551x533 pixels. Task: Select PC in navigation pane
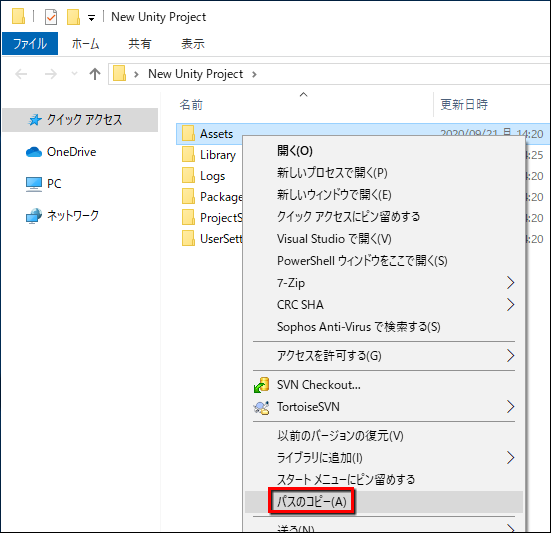[x=54, y=183]
